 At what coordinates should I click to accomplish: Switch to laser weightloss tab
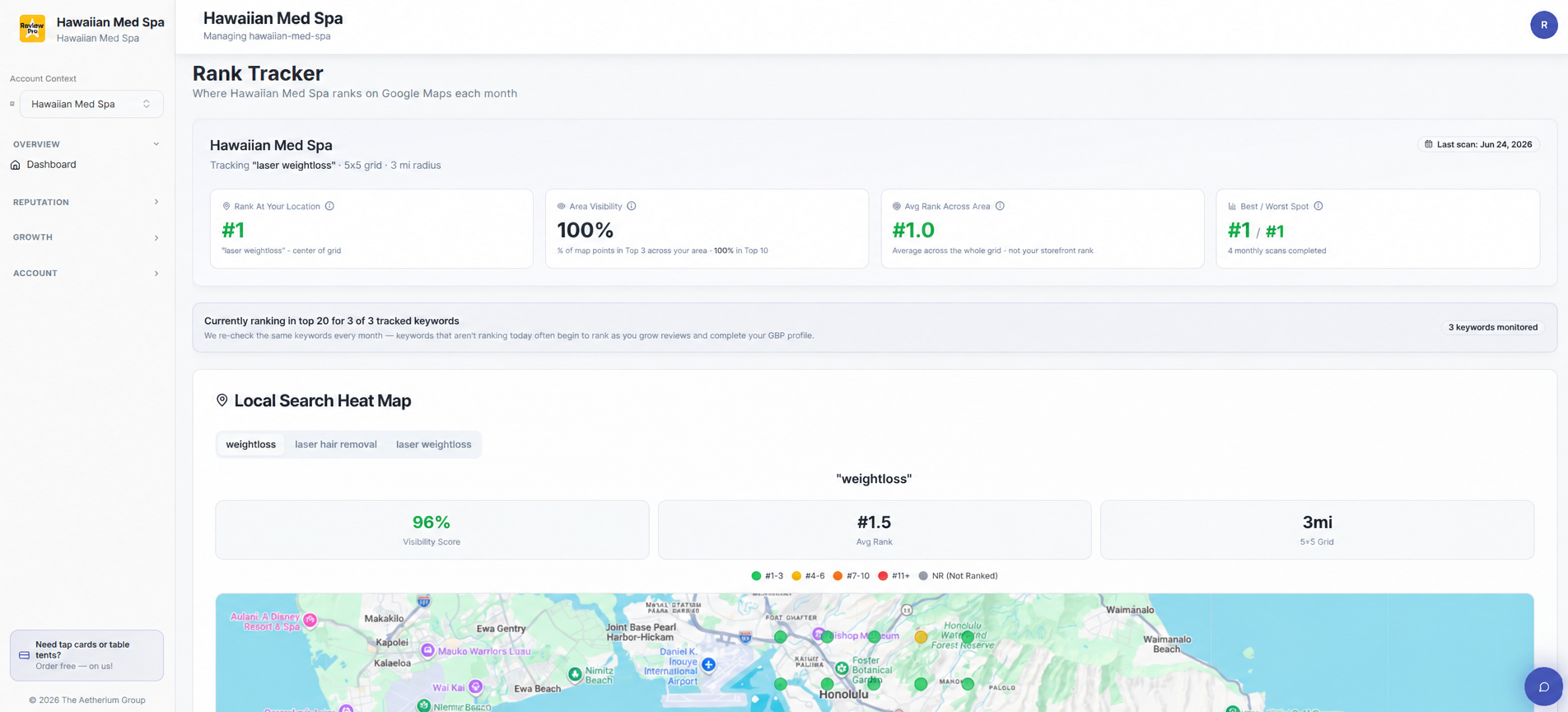(434, 444)
